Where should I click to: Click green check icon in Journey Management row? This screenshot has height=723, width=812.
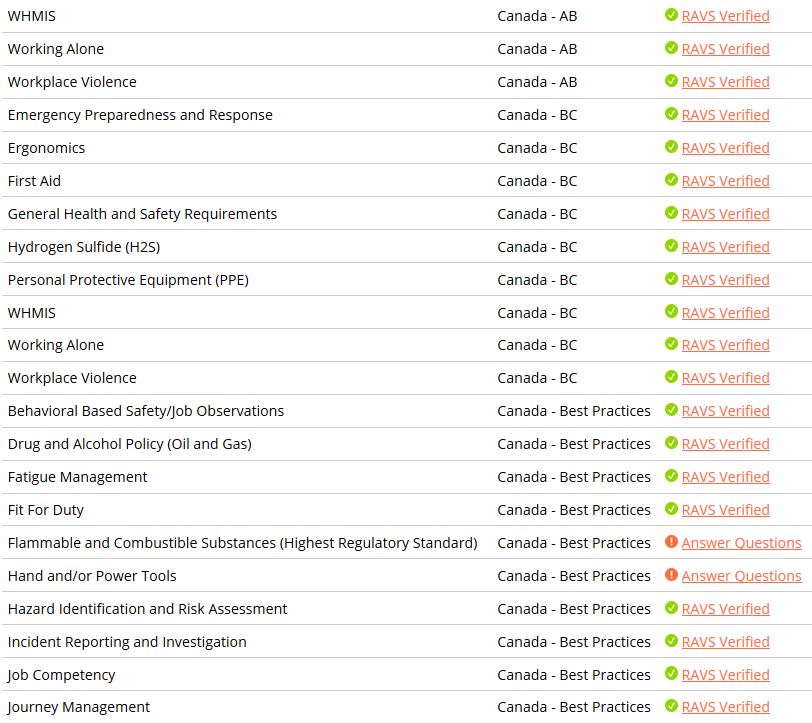pyautogui.click(x=671, y=707)
